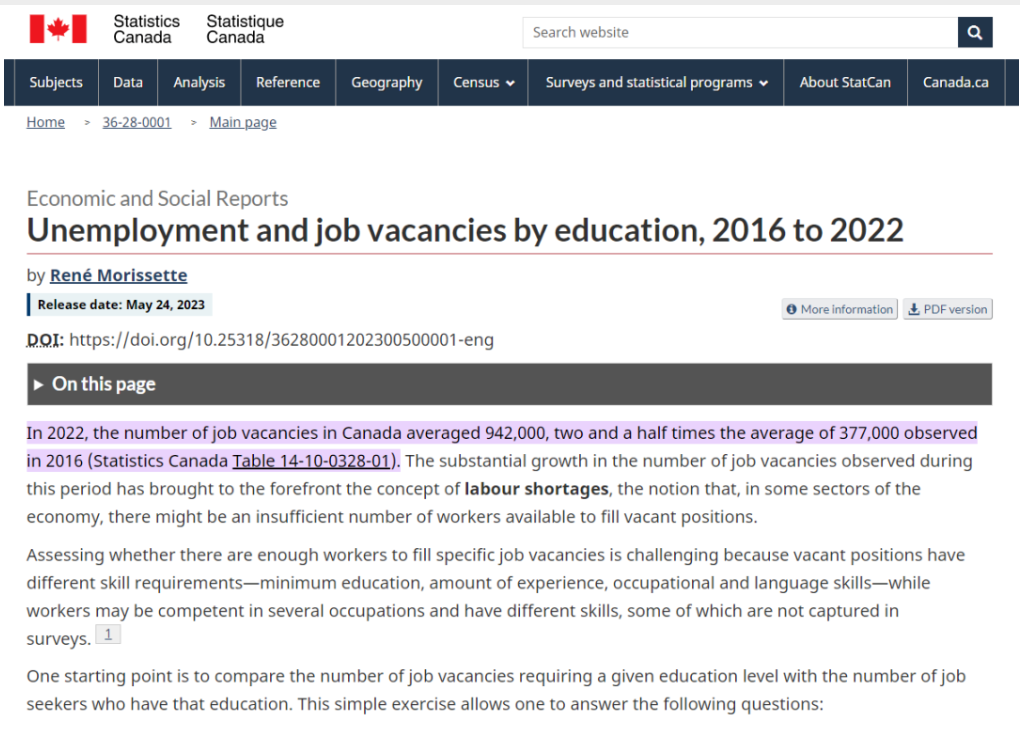Navigate to the Geography menu item

[387, 83]
